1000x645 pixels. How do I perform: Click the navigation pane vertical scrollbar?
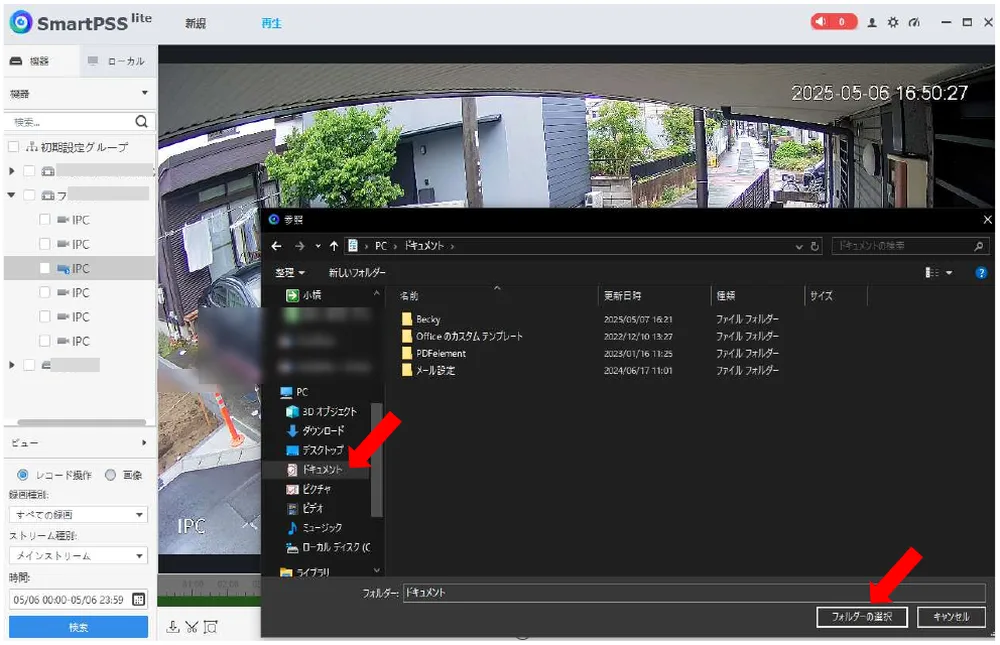377,459
